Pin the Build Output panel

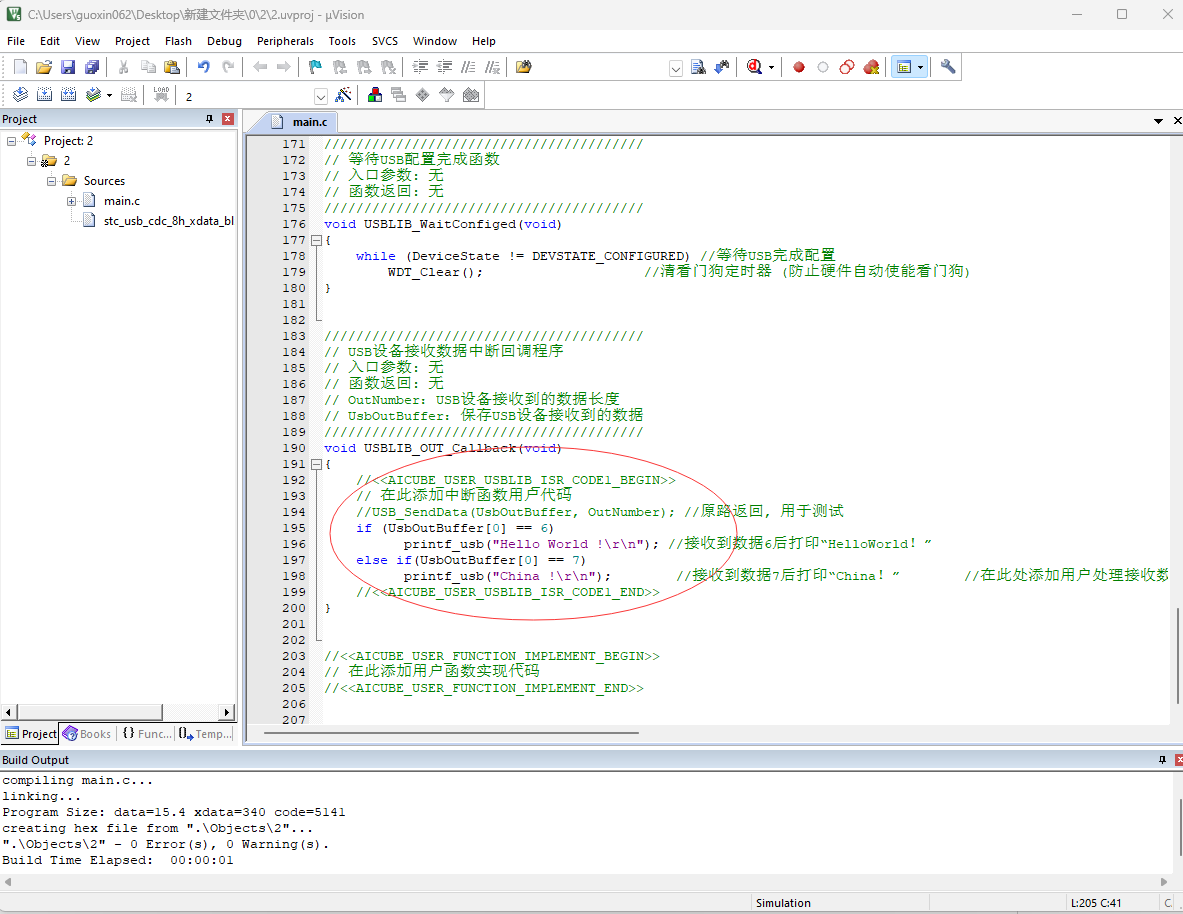point(1162,760)
